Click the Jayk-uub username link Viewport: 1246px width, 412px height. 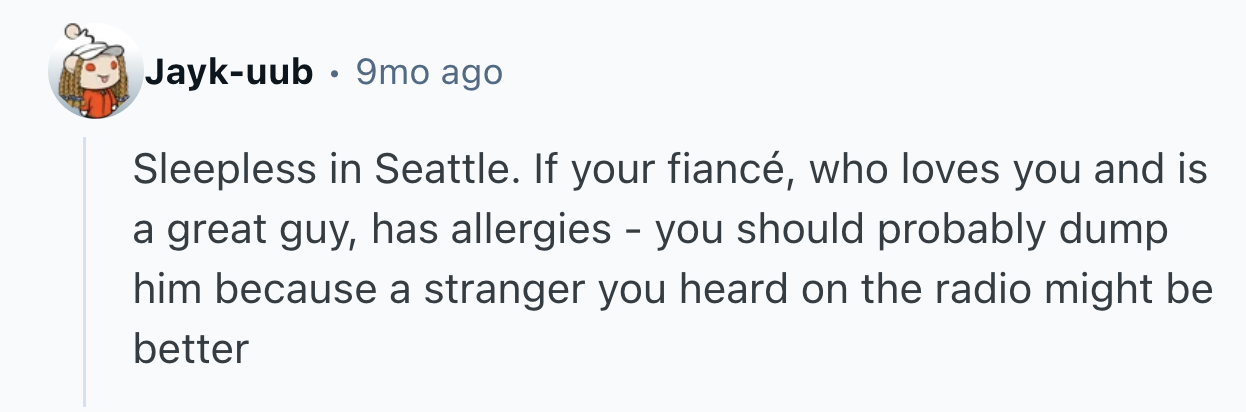click(x=229, y=73)
